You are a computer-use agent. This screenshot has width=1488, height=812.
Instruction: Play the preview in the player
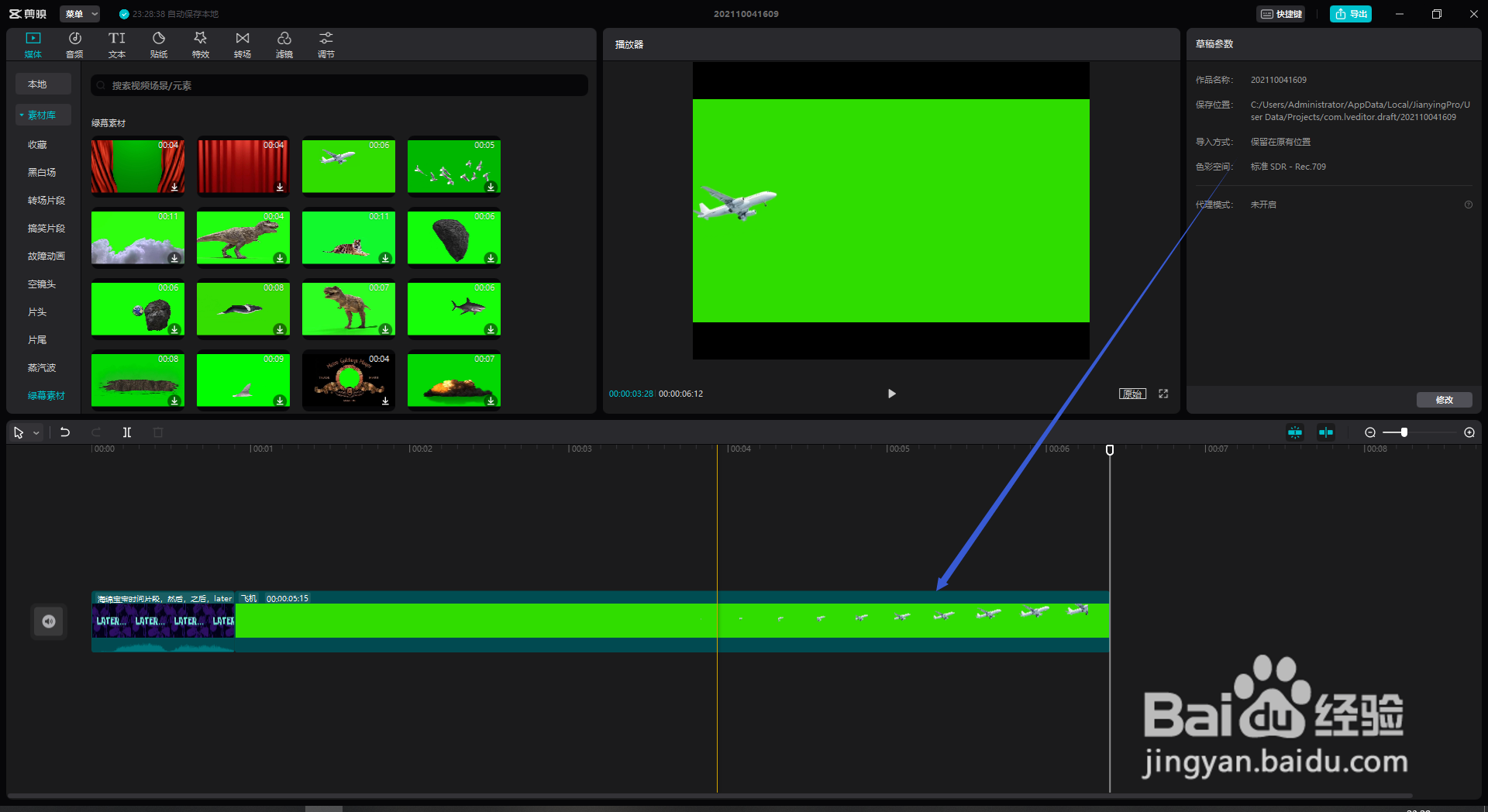click(x=891, y=394)
